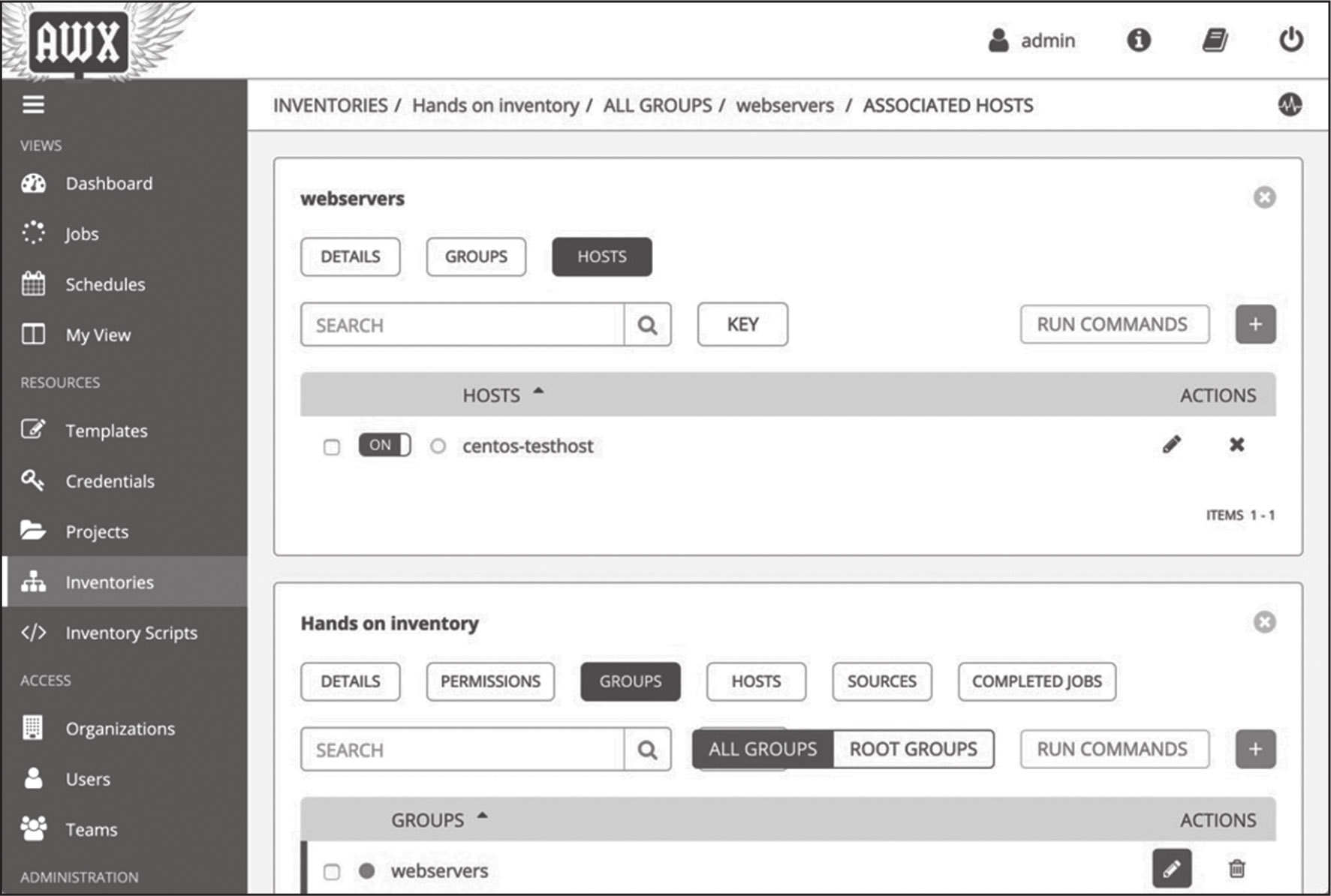The height and width of the screenshot is (896, 1331).
Task: Switch to the SOURCES tab
Action: click(x=881, y=681)
